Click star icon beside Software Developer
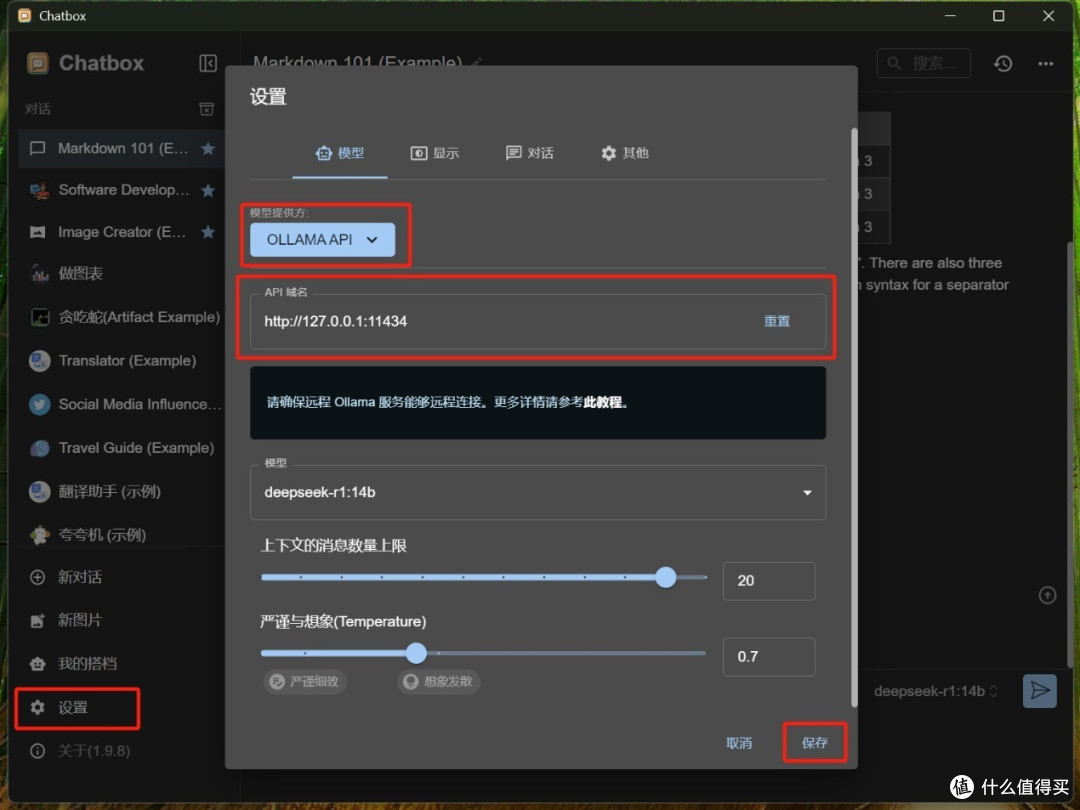 (x=208, y=190)
